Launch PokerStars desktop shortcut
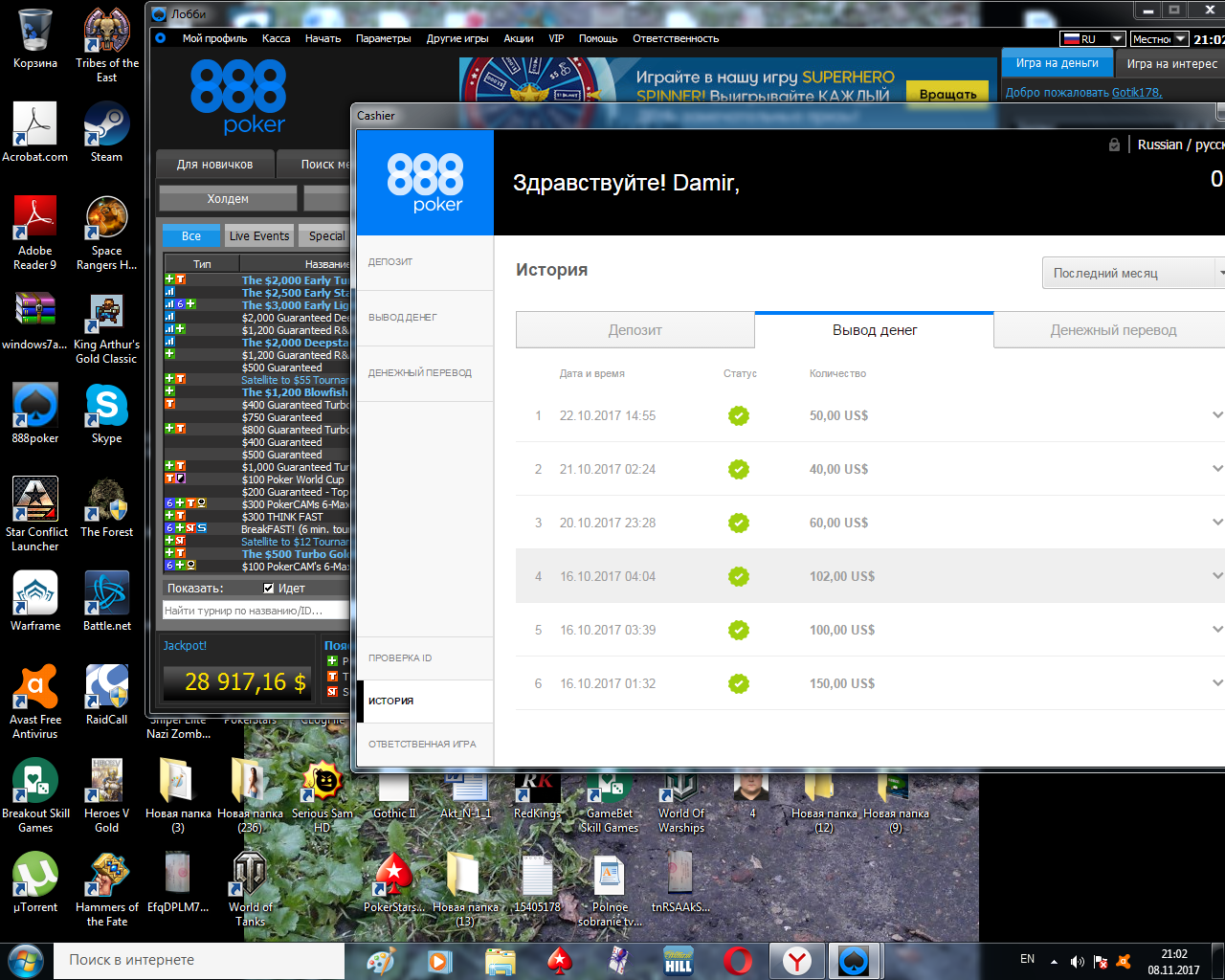This screenshot has width=1225, height=980. pos(394,881)
